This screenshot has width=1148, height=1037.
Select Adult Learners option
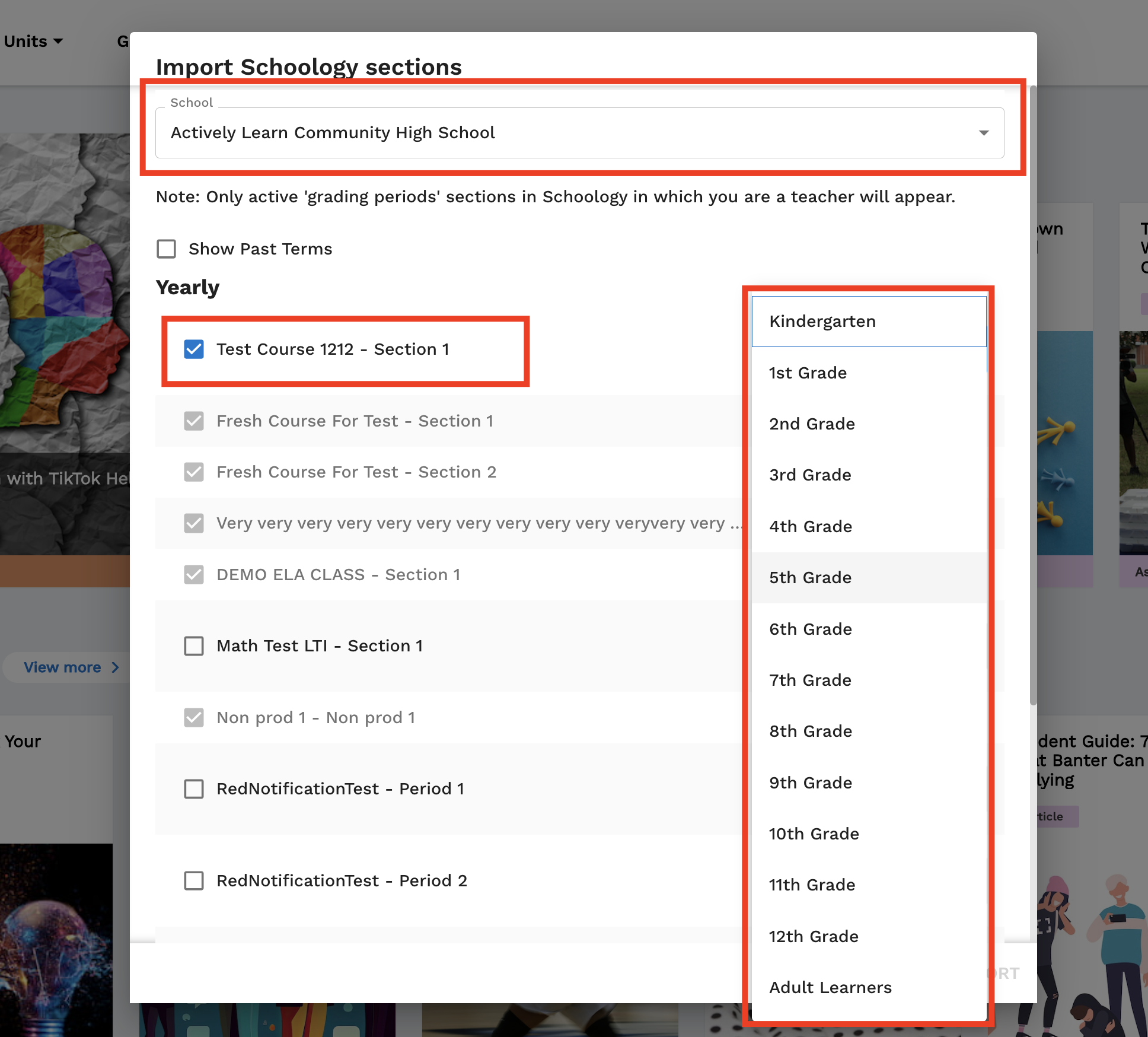[869, 988]
